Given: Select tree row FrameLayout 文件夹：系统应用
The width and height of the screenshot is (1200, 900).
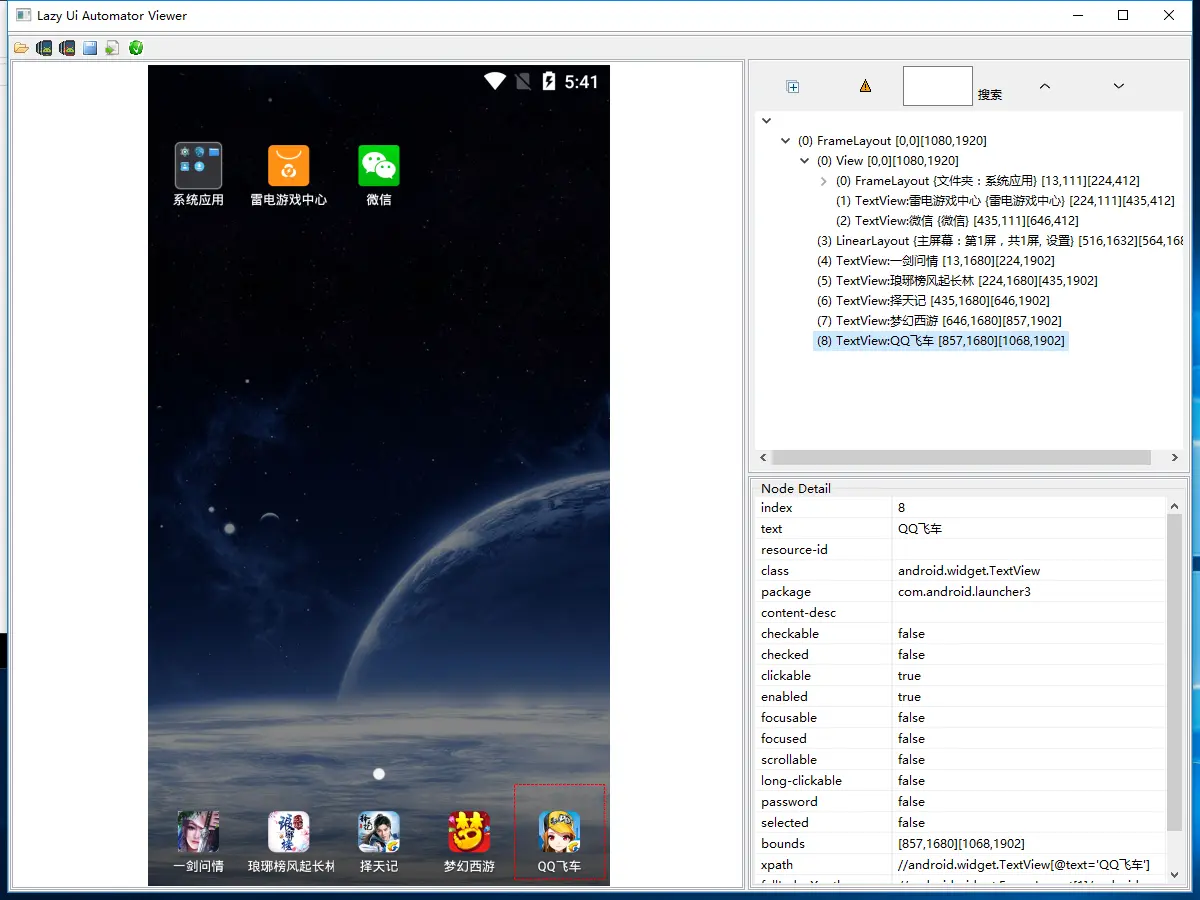Looking at the screenshot, I should tap(987, 181).
